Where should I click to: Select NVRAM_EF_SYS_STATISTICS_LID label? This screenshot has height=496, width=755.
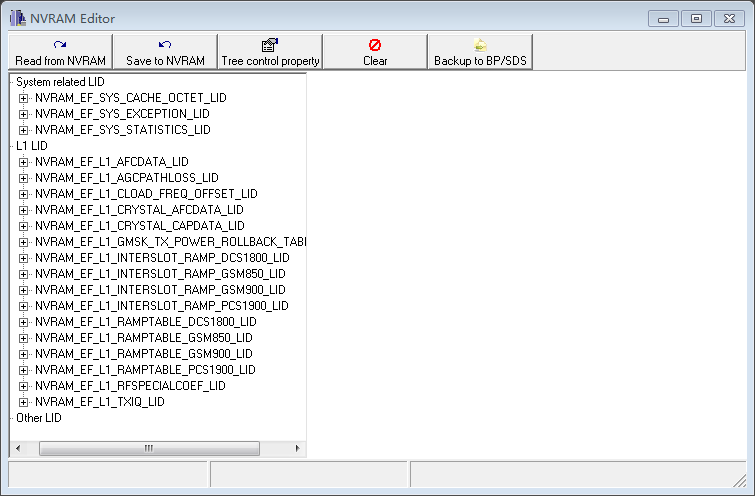point(123,130)
